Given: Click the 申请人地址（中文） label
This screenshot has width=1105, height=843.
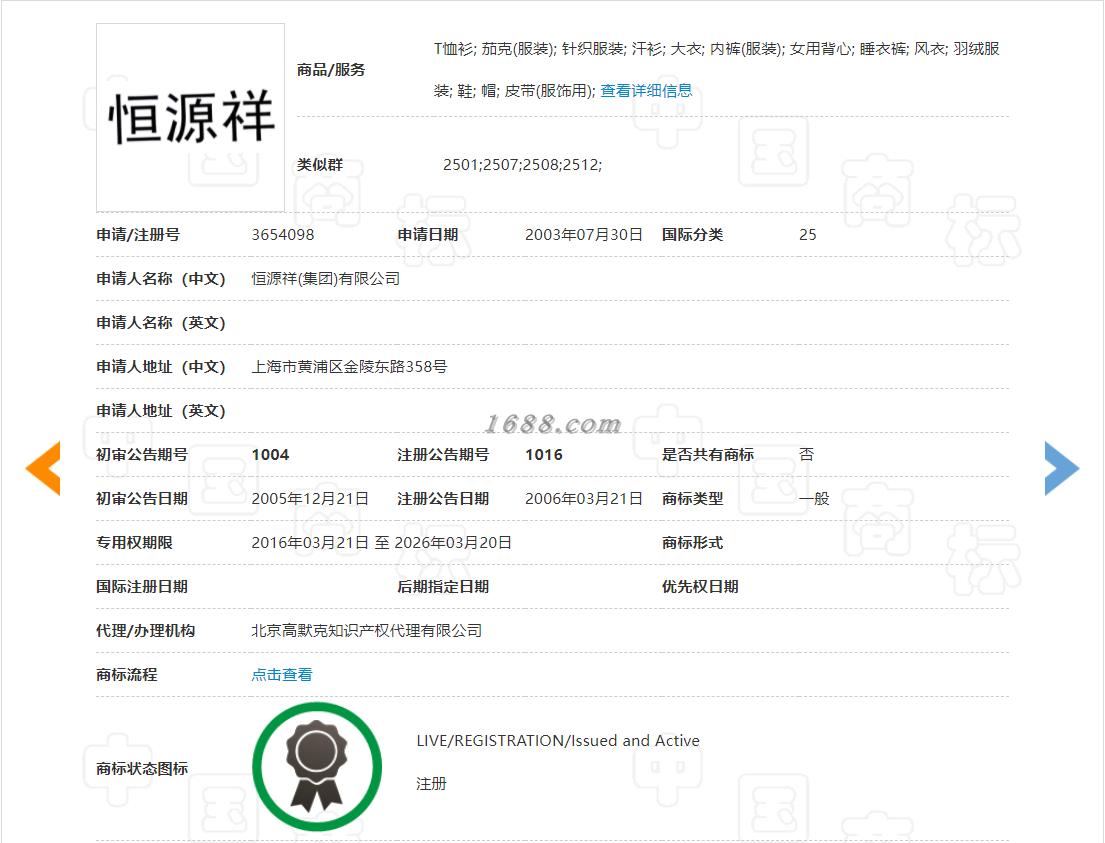Looking at the screenshot, I should (161, 367).
